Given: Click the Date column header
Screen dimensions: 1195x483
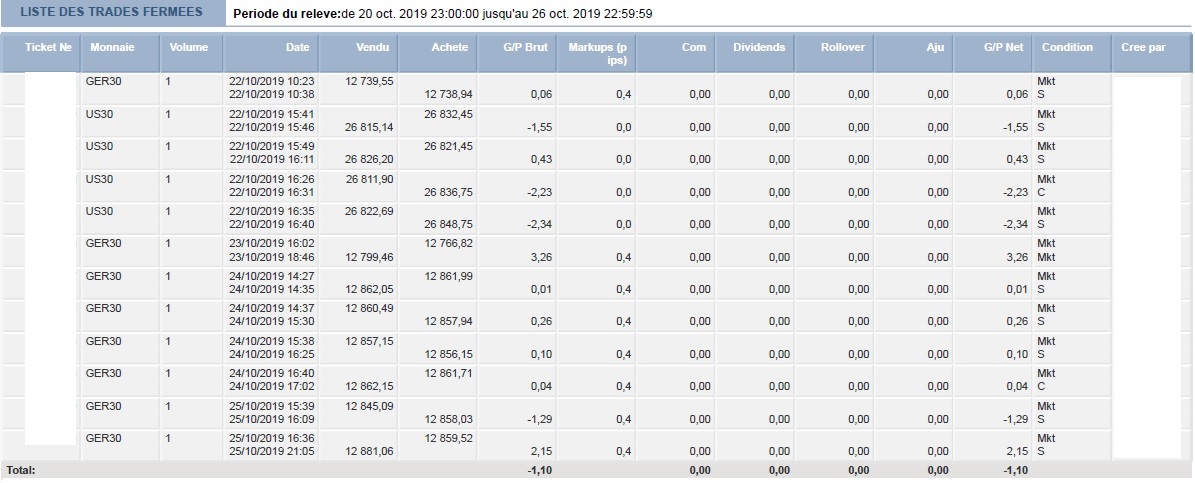Looking at the screenshot, I should coord(271,53).
